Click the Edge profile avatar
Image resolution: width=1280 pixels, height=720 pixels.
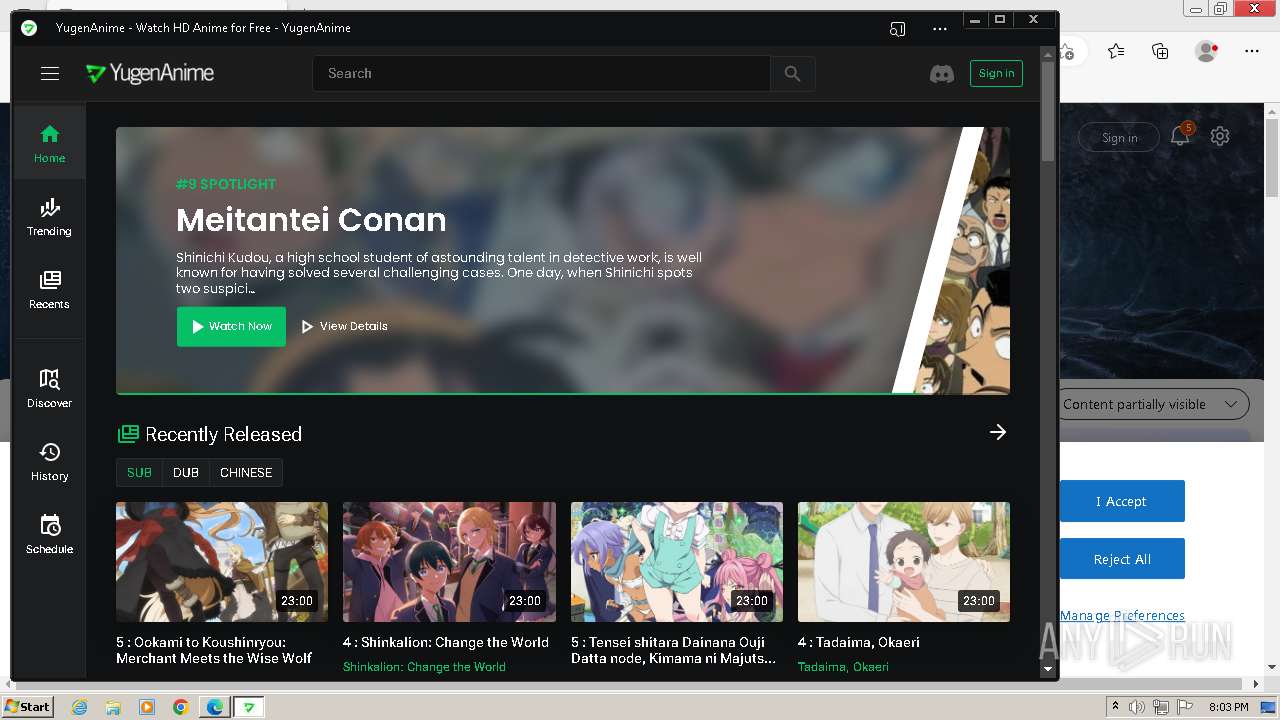pos(1206,51)
